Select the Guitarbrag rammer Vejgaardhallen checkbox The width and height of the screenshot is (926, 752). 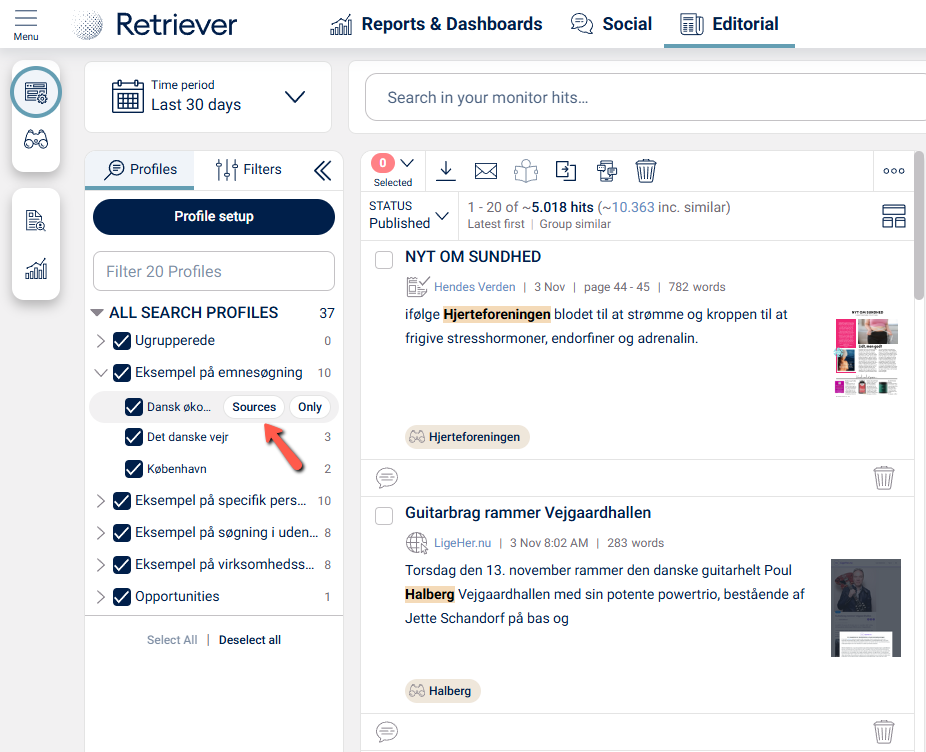point(384,516)
